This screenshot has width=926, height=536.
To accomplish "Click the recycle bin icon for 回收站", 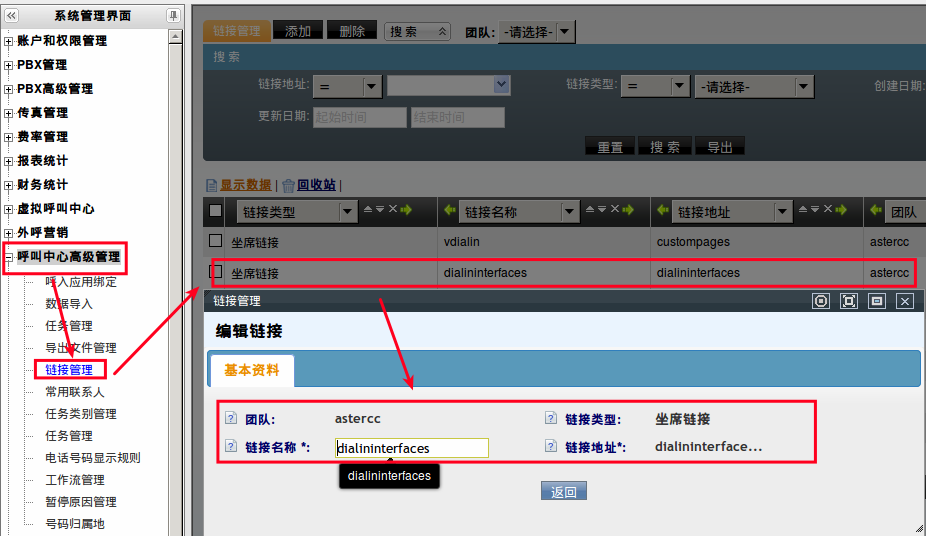I will click(288, 185).
